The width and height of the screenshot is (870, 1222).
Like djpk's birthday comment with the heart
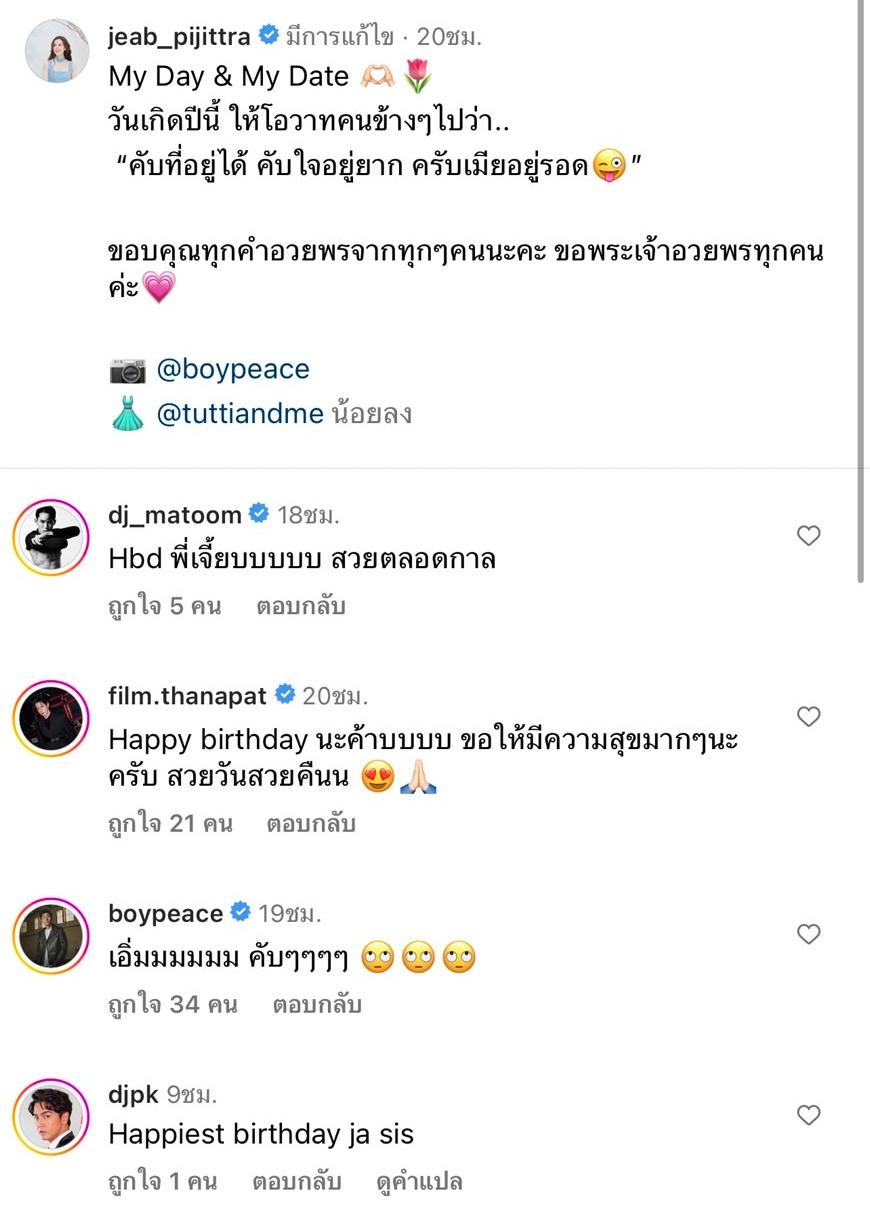[x=808, y=1115]
